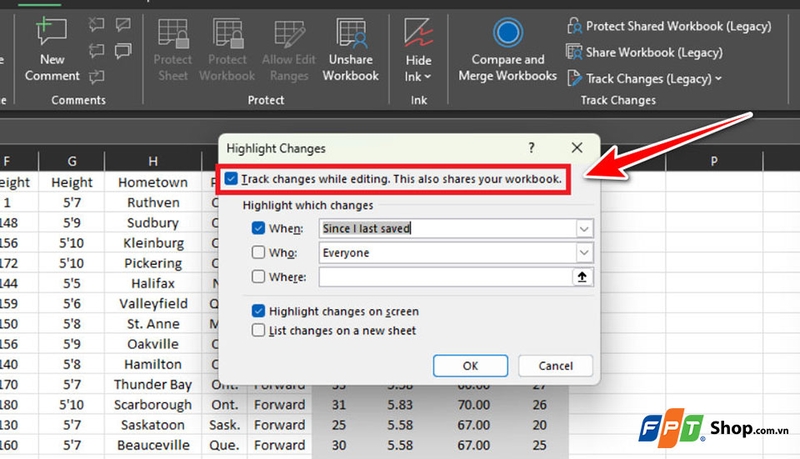Viewport: 800px width, 459px height.
Task: Click the Pickering cell
Action: [x=153, y=263]
